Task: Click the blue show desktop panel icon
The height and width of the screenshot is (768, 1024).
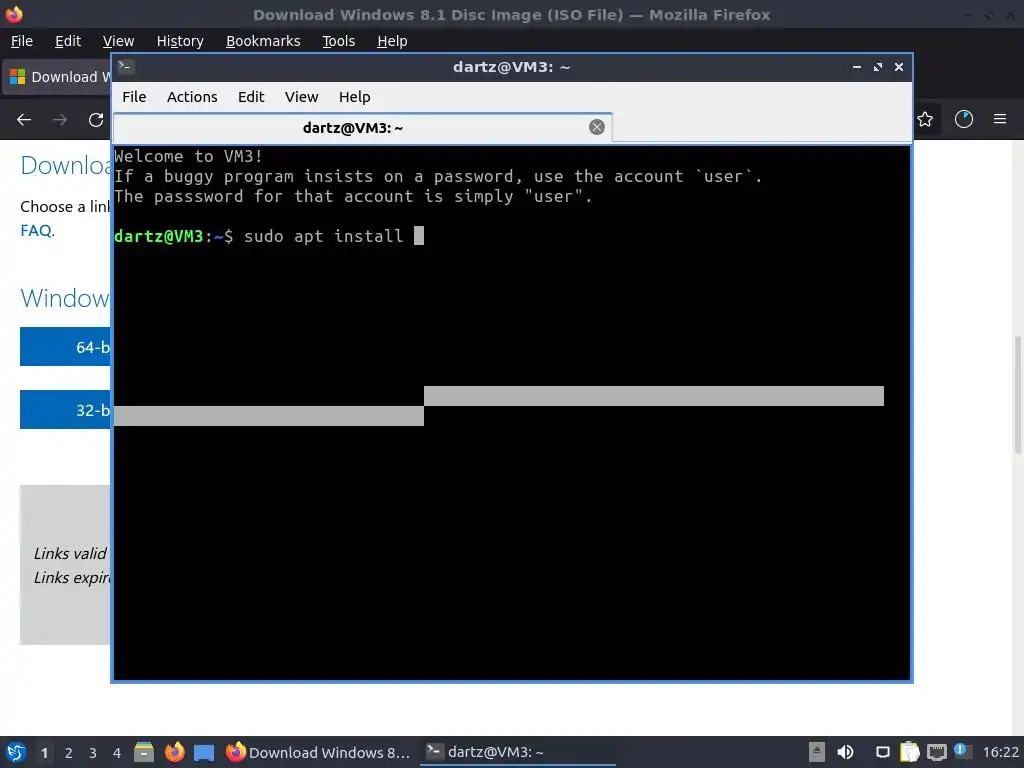Action: 204,752
